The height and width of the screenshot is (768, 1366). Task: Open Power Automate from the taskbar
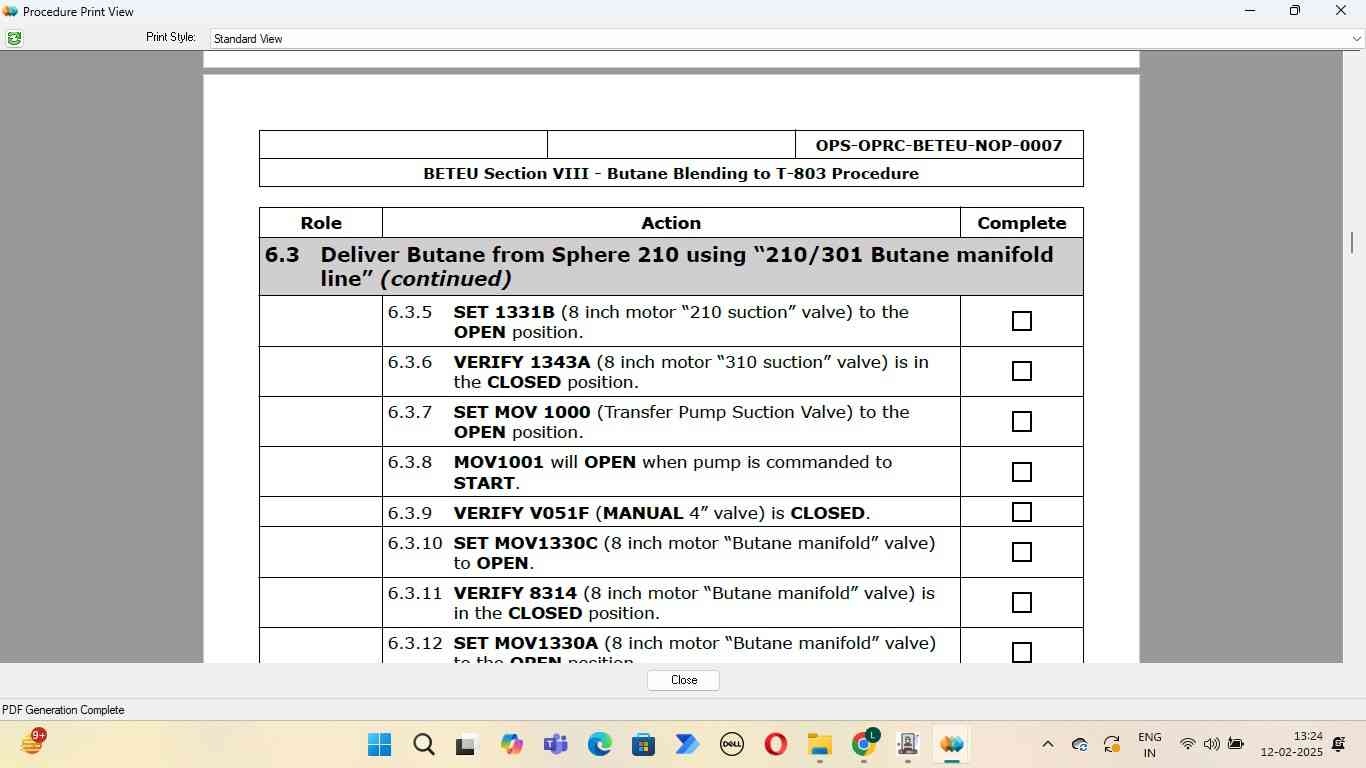pos(687,744)
